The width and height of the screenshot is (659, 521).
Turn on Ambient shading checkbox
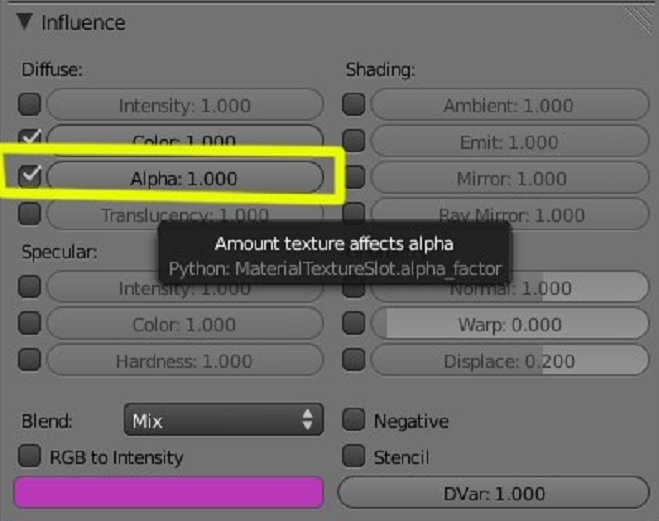(354, 104)
